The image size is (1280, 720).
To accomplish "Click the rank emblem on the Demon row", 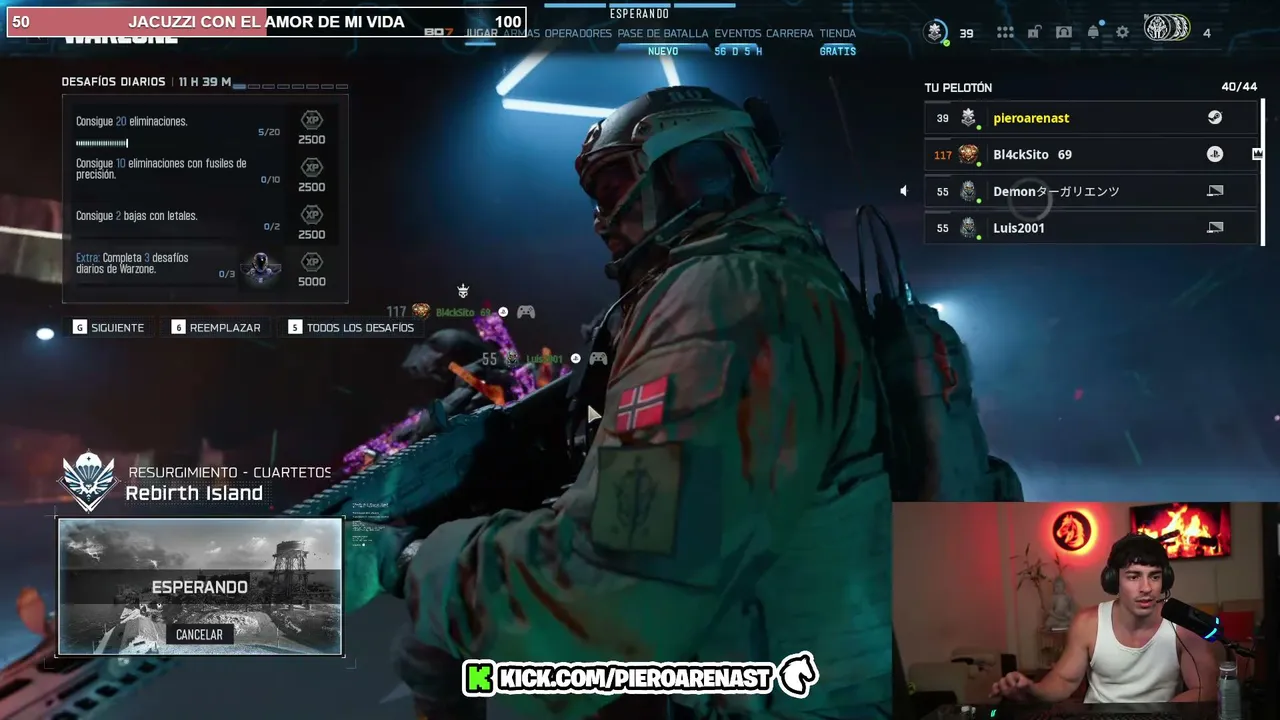I will click(x=968, y=191).
